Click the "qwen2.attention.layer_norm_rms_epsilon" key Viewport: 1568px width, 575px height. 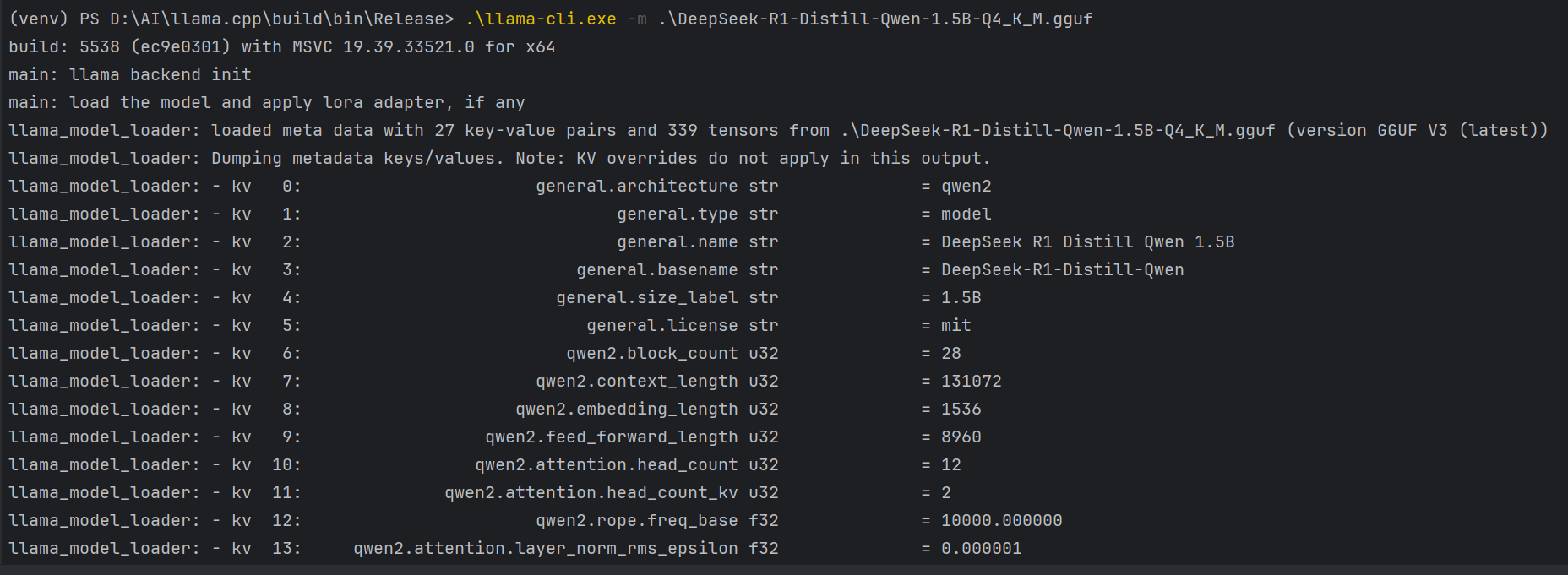[546, 548]
